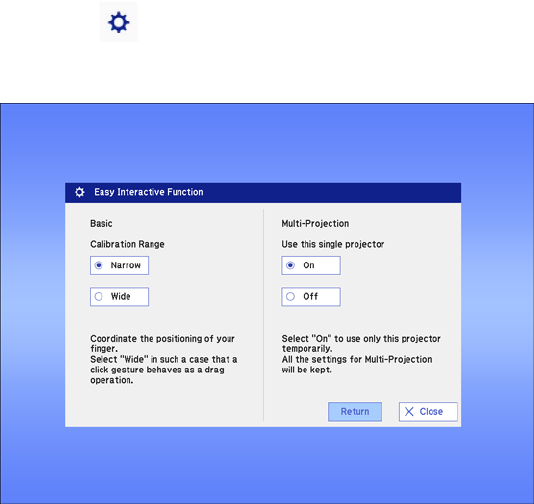Viewport: 534px width, 504px height.
Task: Click the small gear icon in dialog title bar
Action: [x=80, y=192]
